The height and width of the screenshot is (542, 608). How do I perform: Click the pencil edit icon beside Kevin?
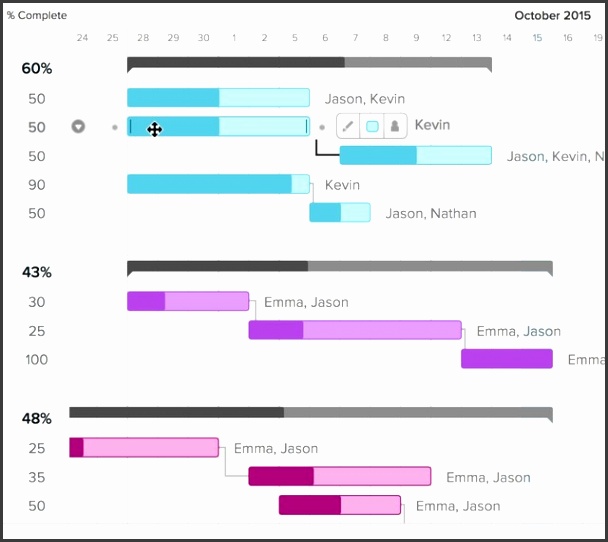pyautogui.click(x=347, y=126)
